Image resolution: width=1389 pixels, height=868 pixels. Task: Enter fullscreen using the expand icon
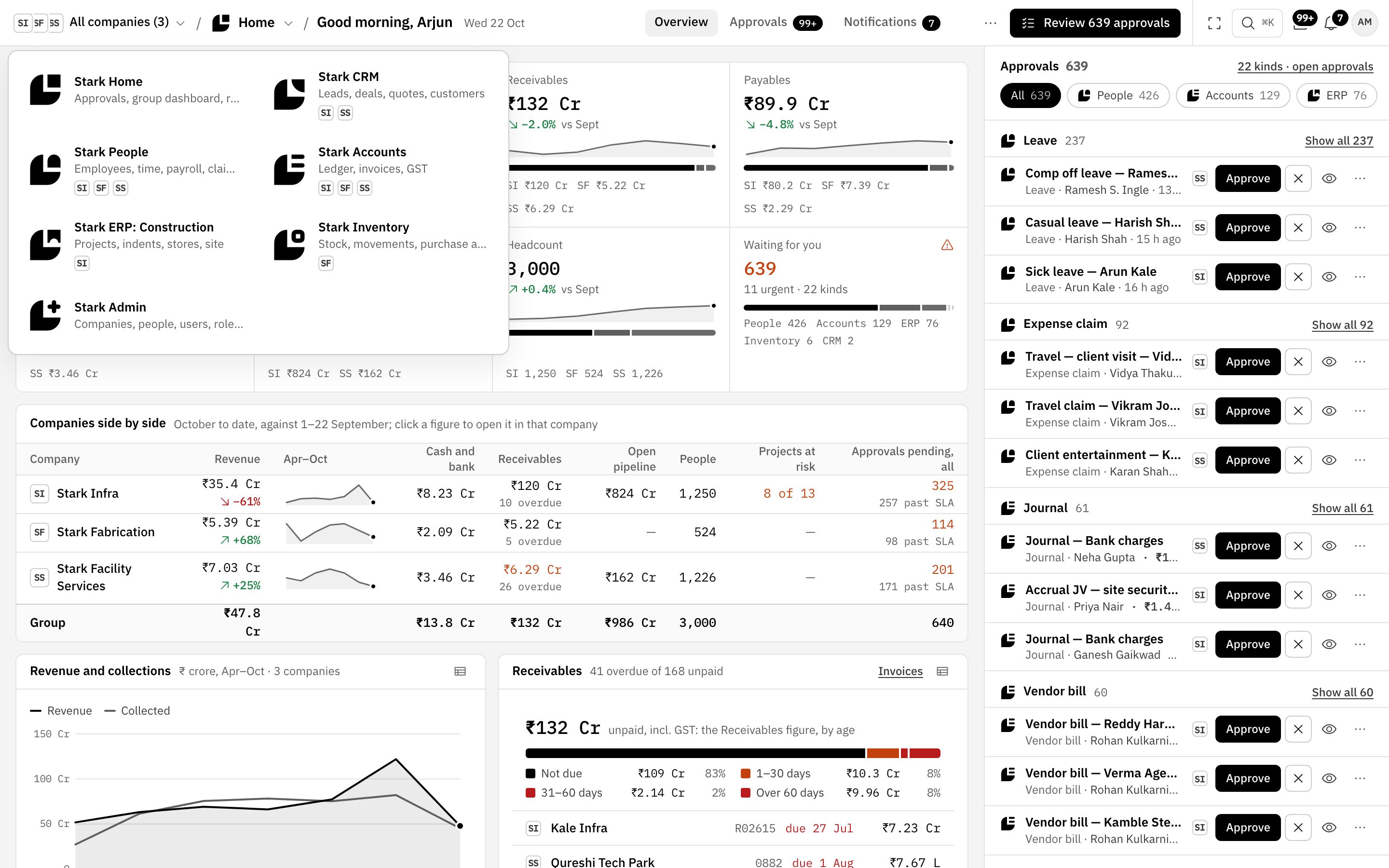point(1214,23)
